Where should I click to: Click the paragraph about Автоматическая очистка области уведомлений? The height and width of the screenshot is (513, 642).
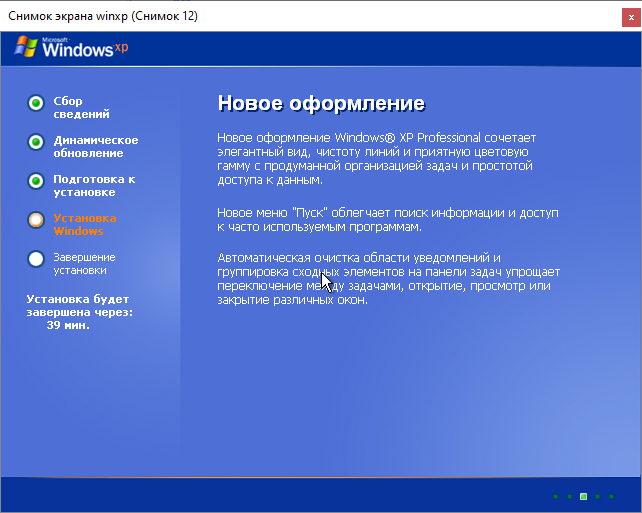click(x=388, y=279)
